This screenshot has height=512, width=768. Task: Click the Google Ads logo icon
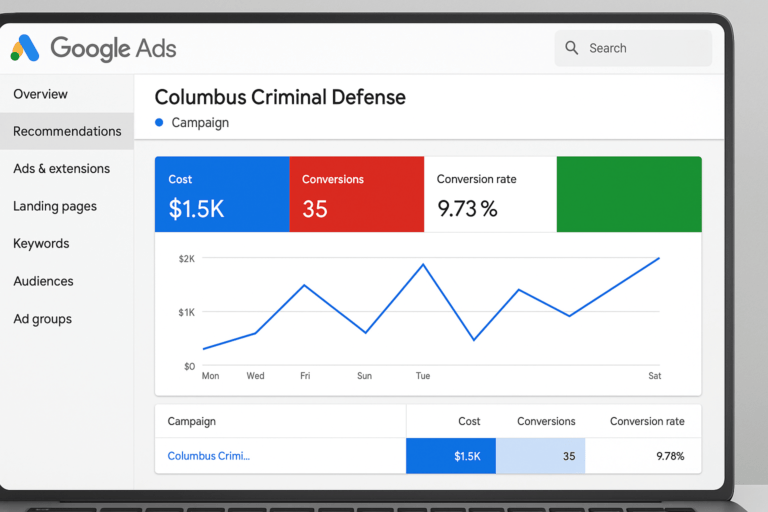coord(25,48)
